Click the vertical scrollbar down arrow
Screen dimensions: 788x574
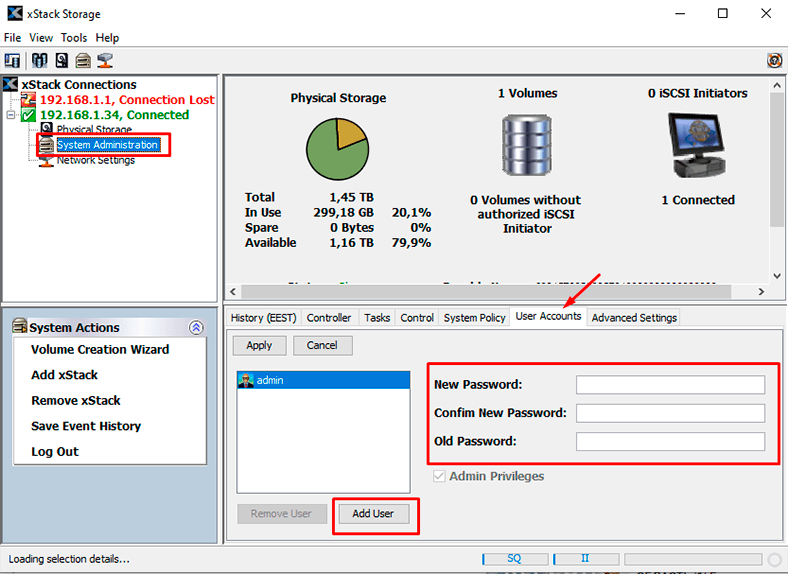pos(777,275)
